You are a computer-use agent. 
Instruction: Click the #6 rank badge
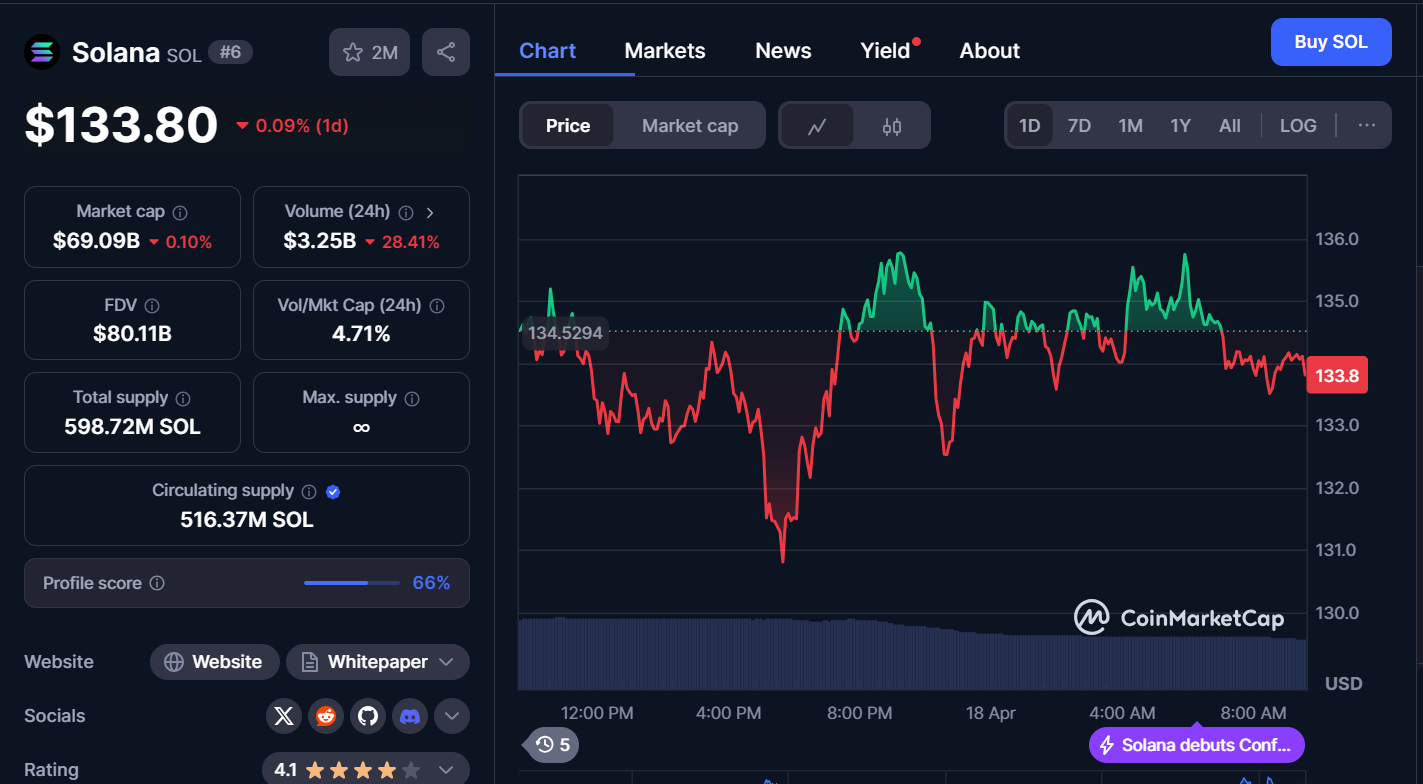pos(230,52)
